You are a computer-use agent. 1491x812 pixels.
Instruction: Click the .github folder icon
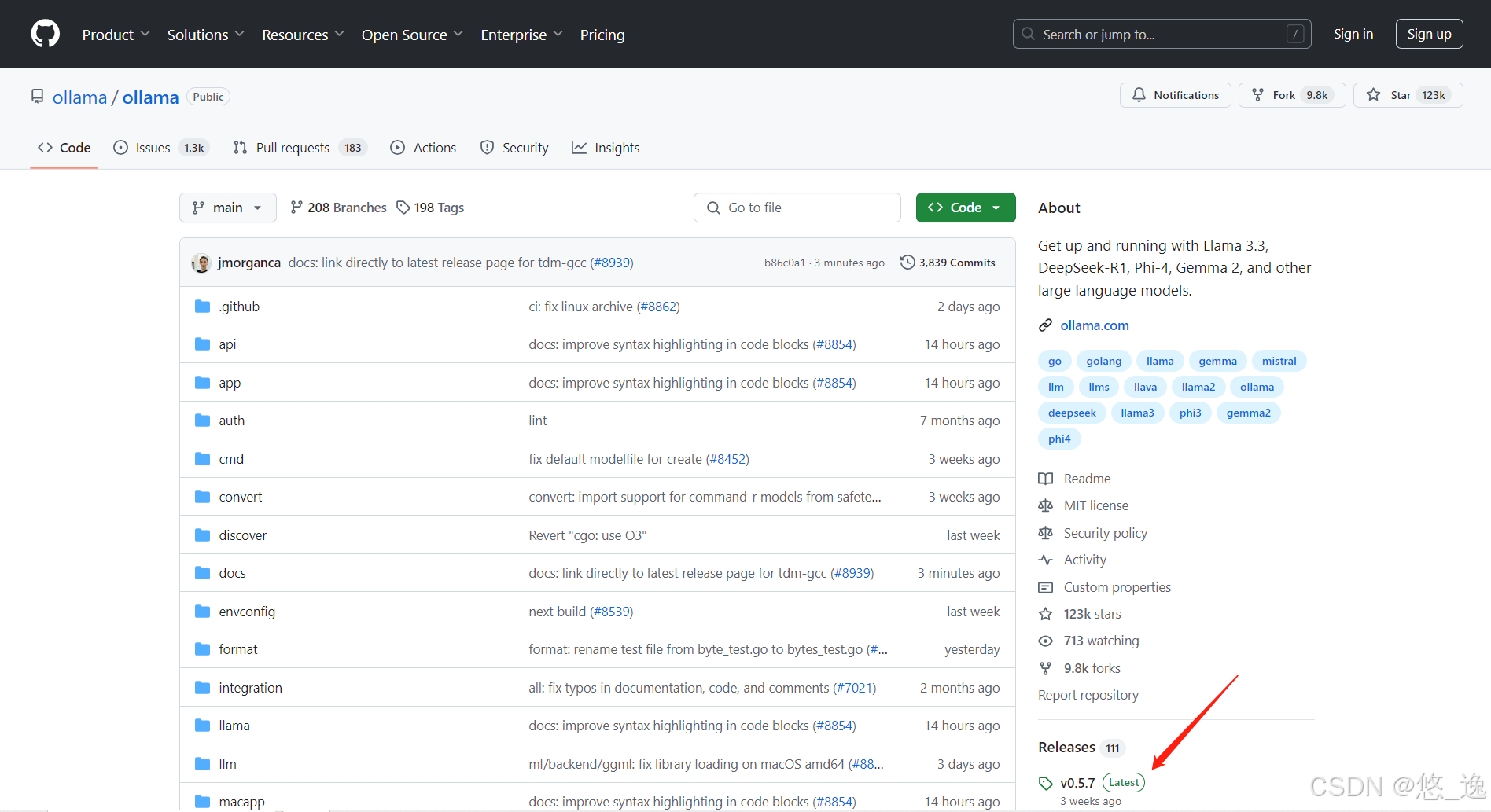tap(202, 306)
